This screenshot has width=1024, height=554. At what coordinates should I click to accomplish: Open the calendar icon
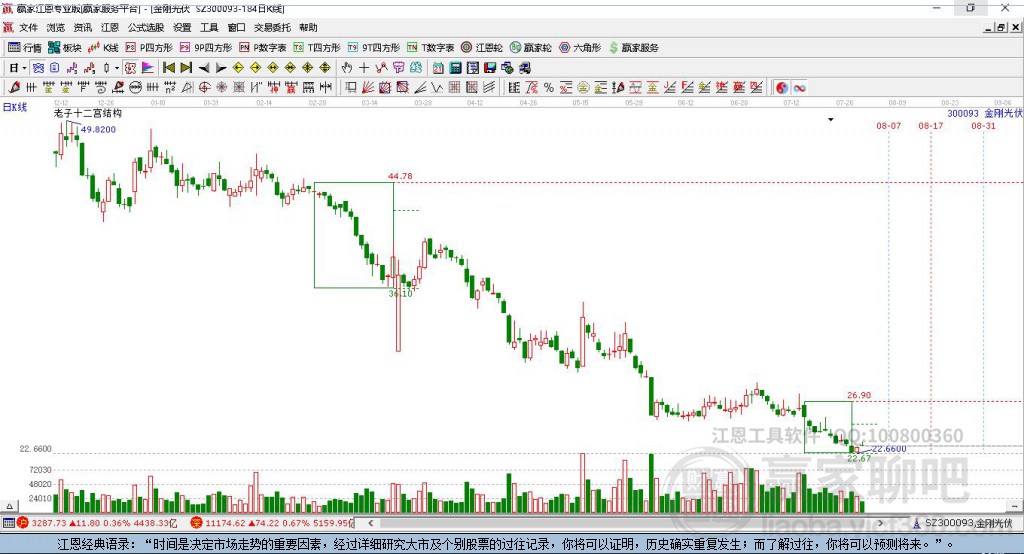tap(438, 68)
